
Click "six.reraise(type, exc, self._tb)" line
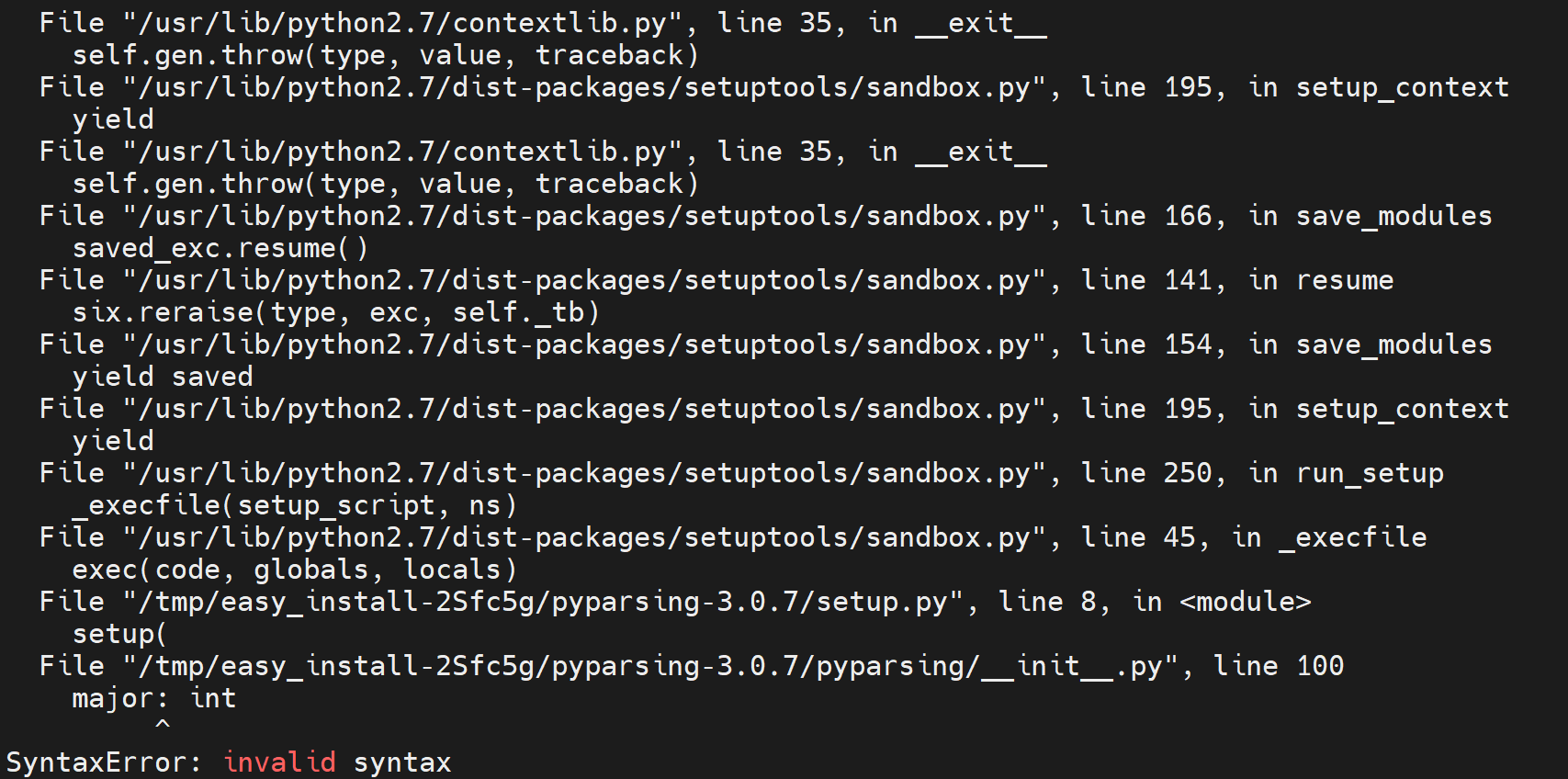(336, 312)
